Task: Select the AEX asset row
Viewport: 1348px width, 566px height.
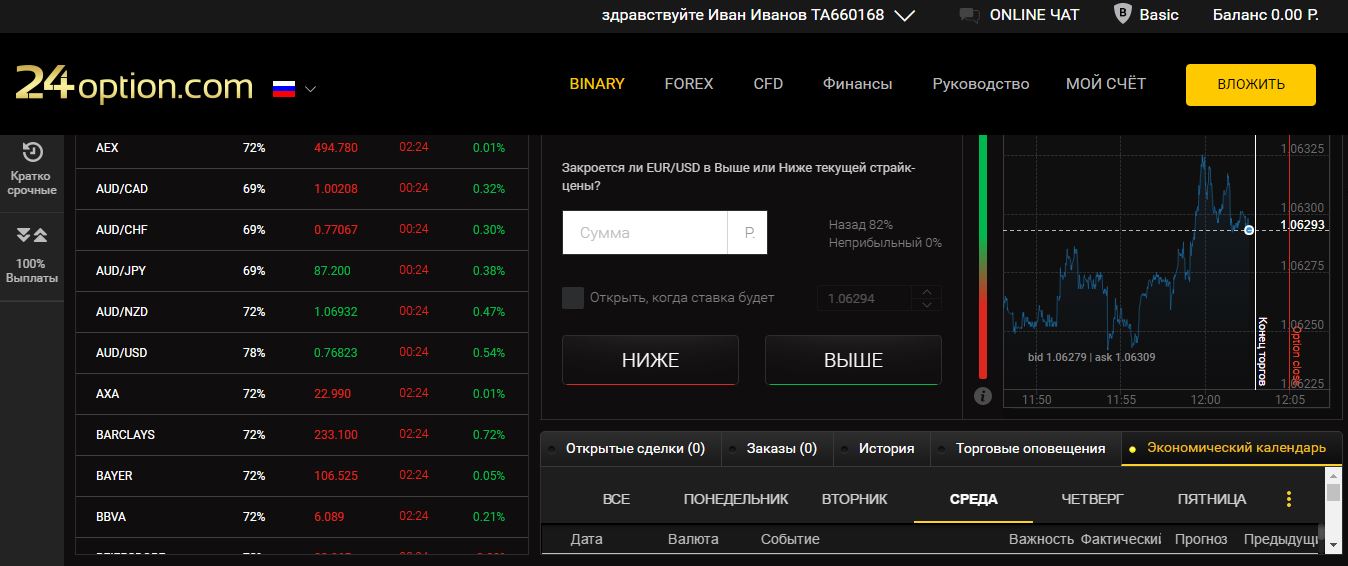Action: click(x=301, y=147)
